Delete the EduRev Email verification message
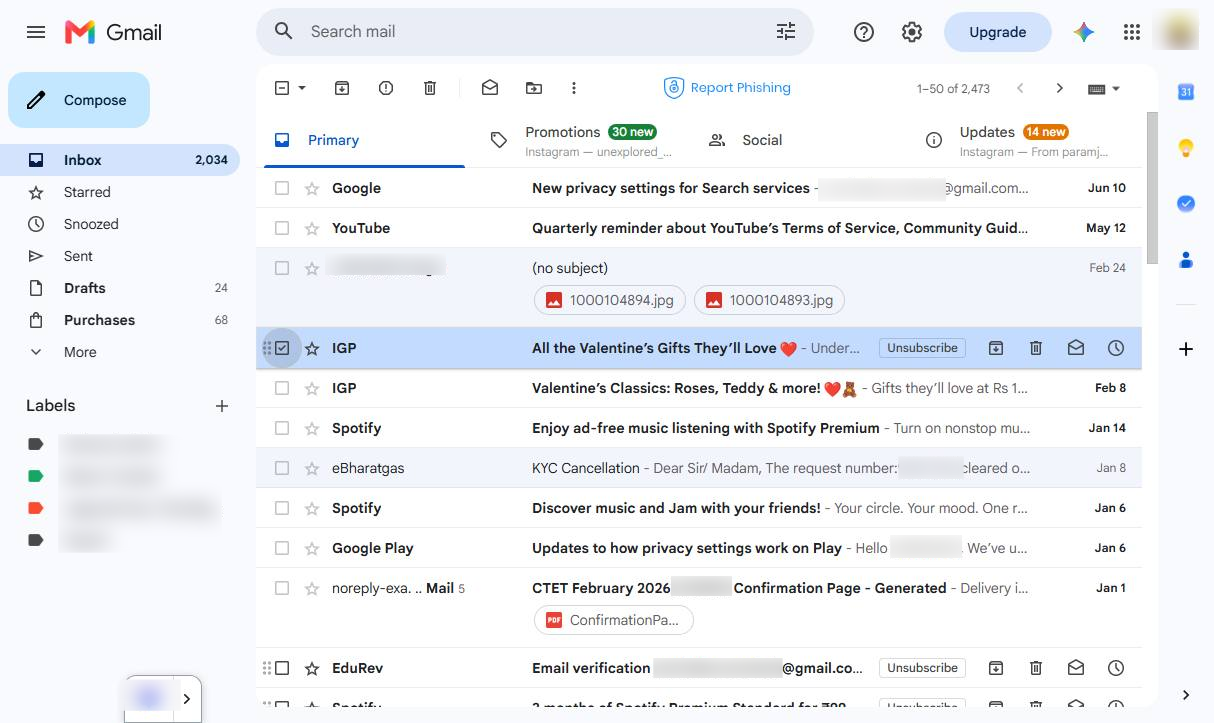 [x=1036, y=668]
